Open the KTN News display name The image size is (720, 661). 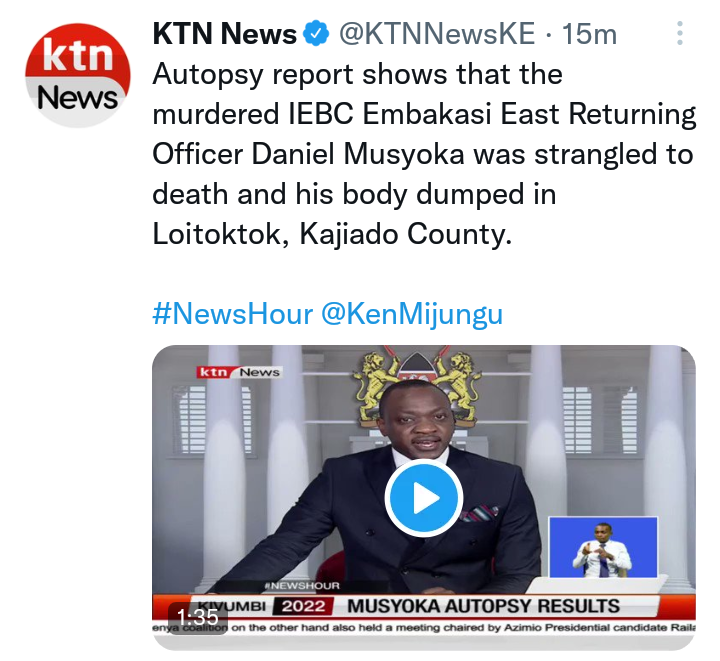pos(225,34)
